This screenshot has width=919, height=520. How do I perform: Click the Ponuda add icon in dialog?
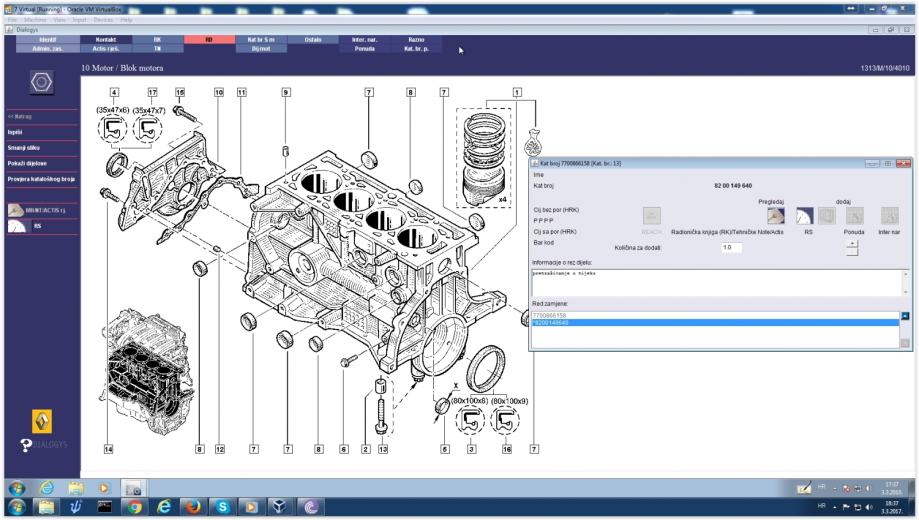pos(854,214)
